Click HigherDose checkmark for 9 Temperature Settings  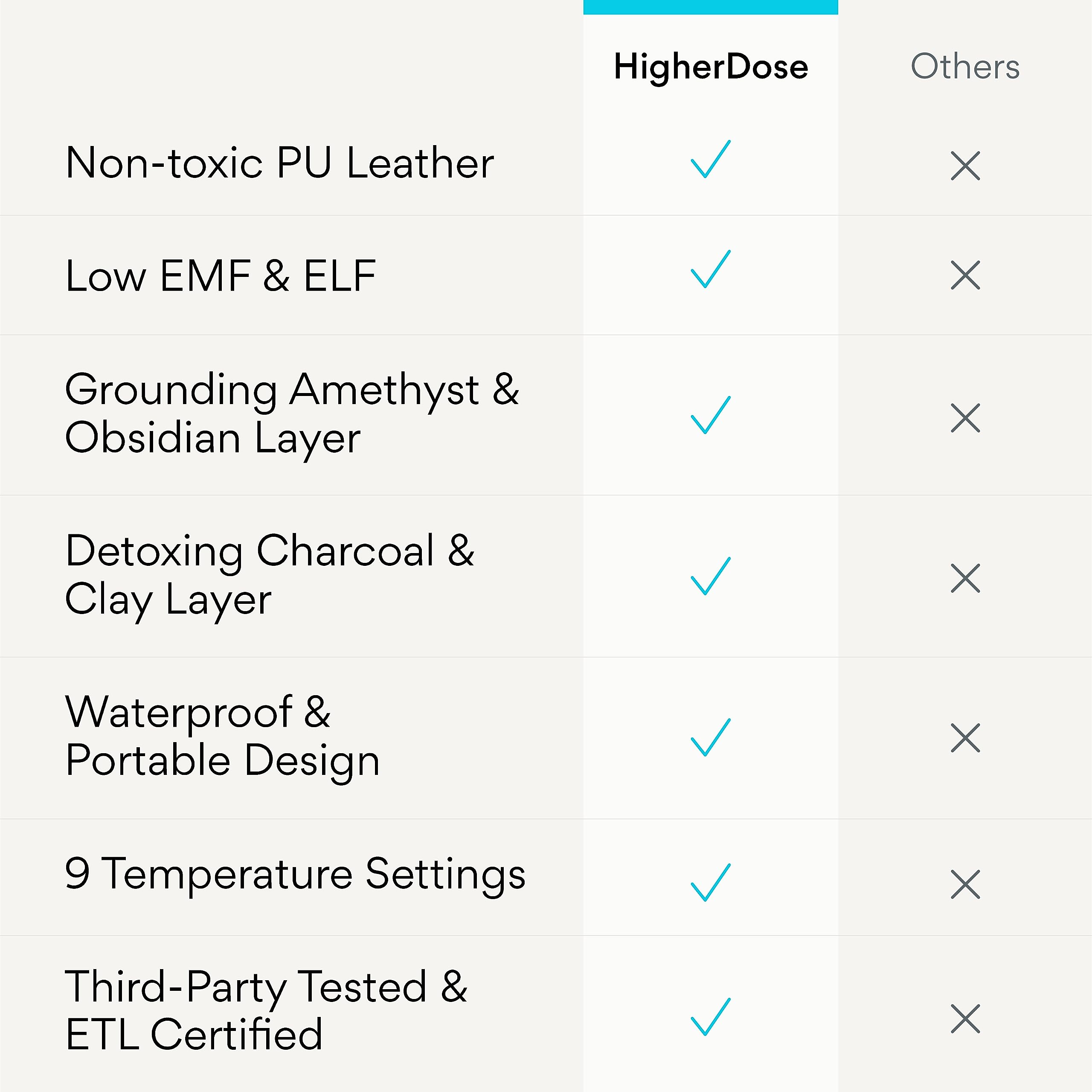710,883
